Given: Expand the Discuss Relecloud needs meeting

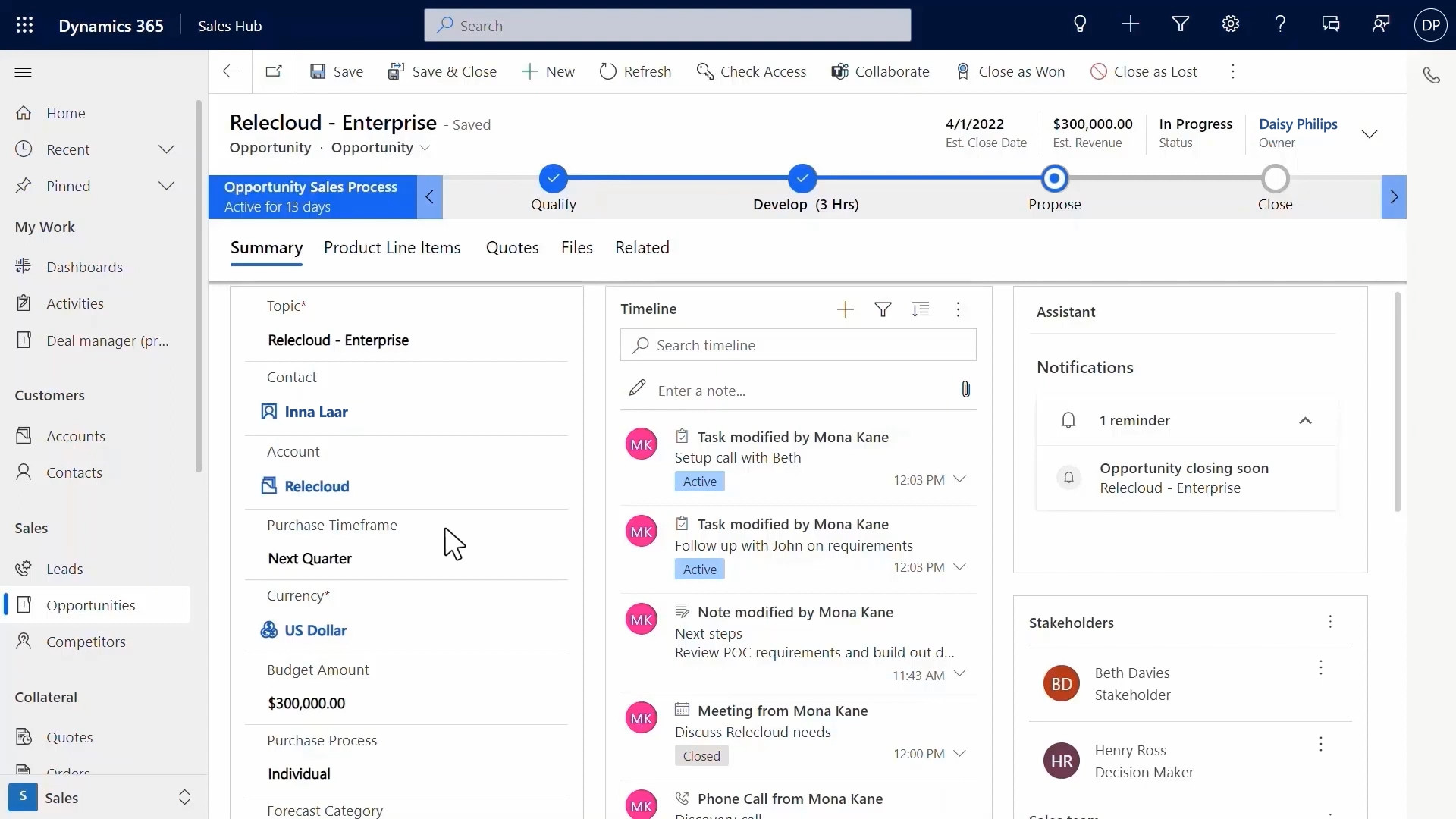Looking at the screenshot, I should tap(959, 754).
